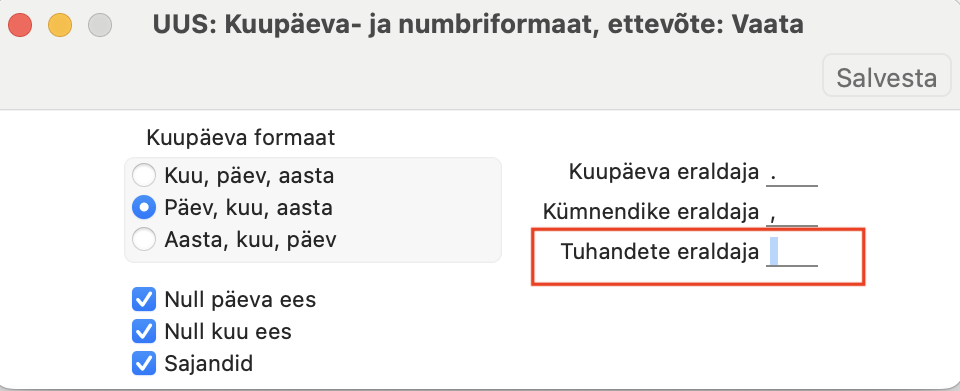Screen dimensions: 960x391
Task: Click the Null kuu ees label text
Action: [x=228, y=332]
